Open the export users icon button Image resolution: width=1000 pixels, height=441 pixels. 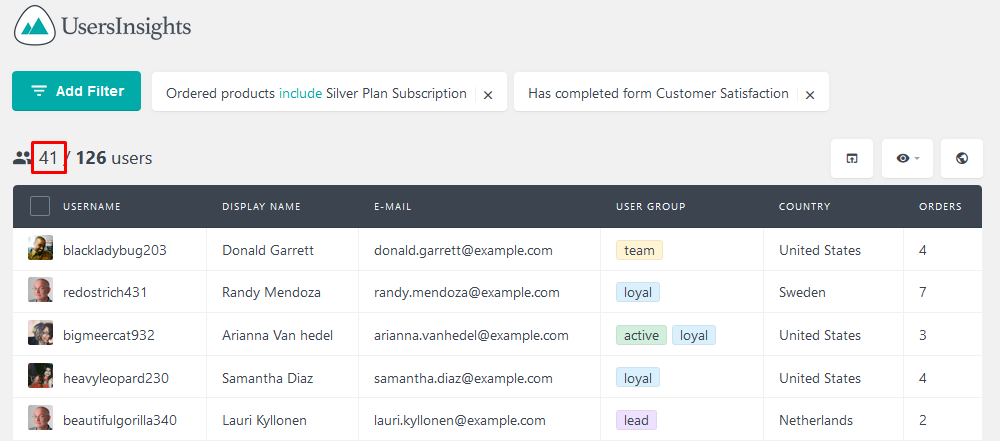click(851, 158)
